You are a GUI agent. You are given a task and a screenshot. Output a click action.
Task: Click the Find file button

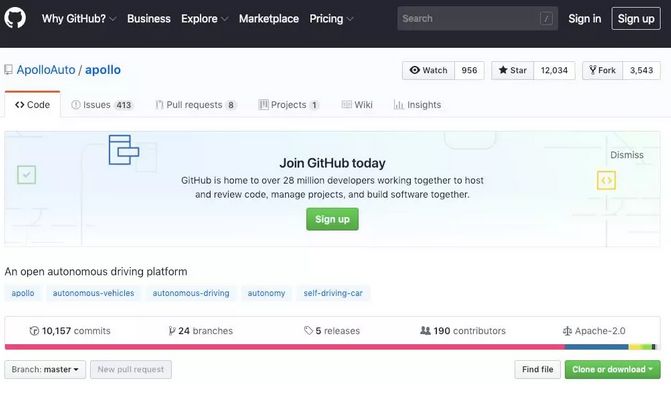click(537, 370)
